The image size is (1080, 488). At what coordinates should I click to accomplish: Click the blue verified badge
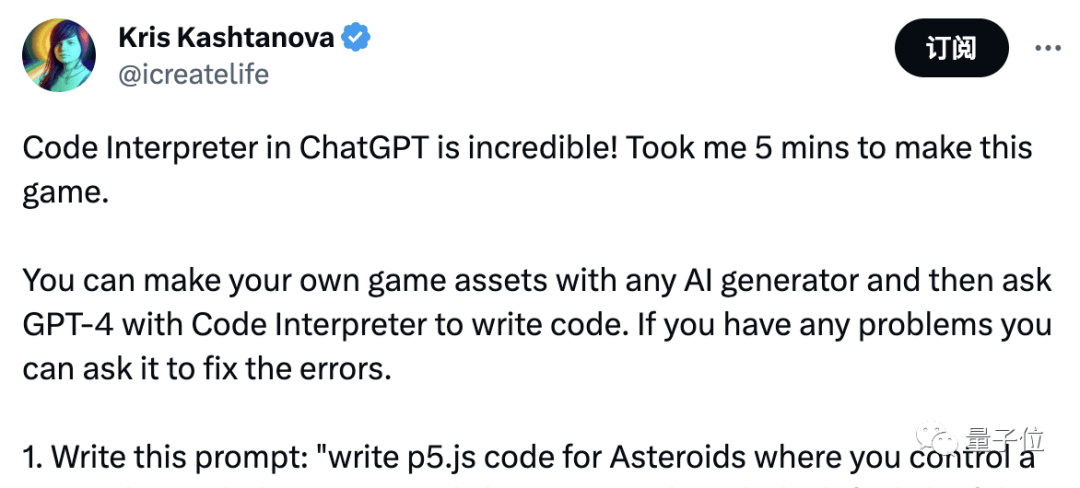coord(356,38)
